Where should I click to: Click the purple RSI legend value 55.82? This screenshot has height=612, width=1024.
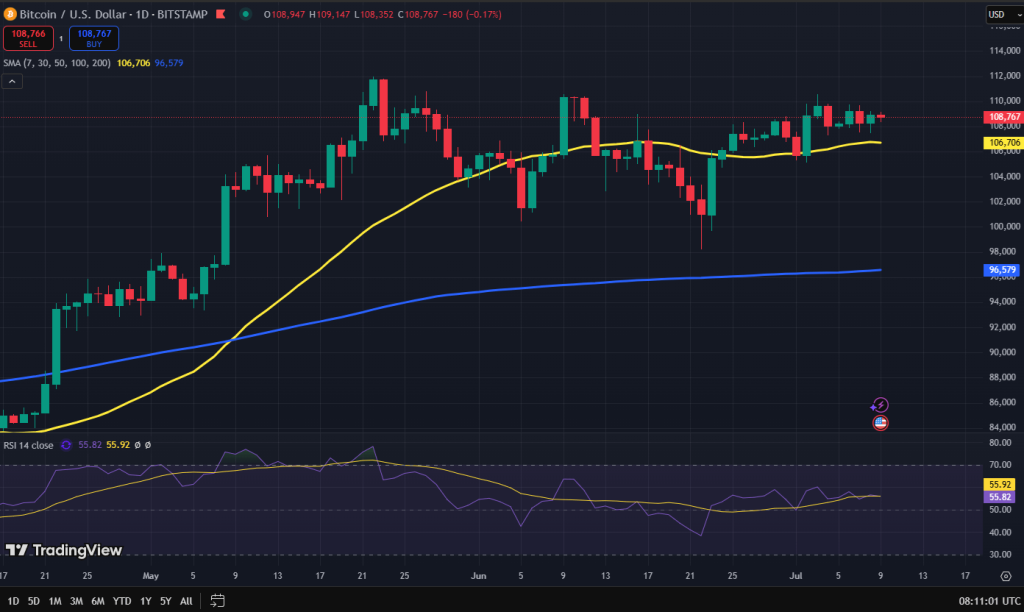point(90,445)
